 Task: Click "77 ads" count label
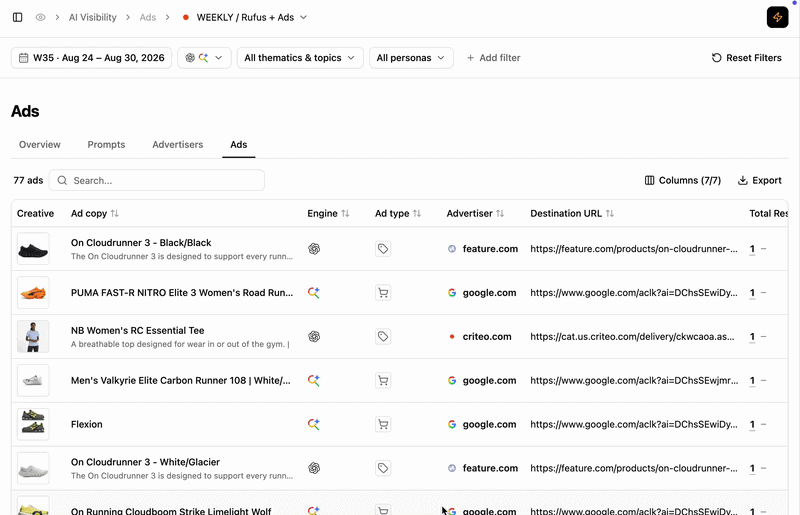[x=28, y=180]
